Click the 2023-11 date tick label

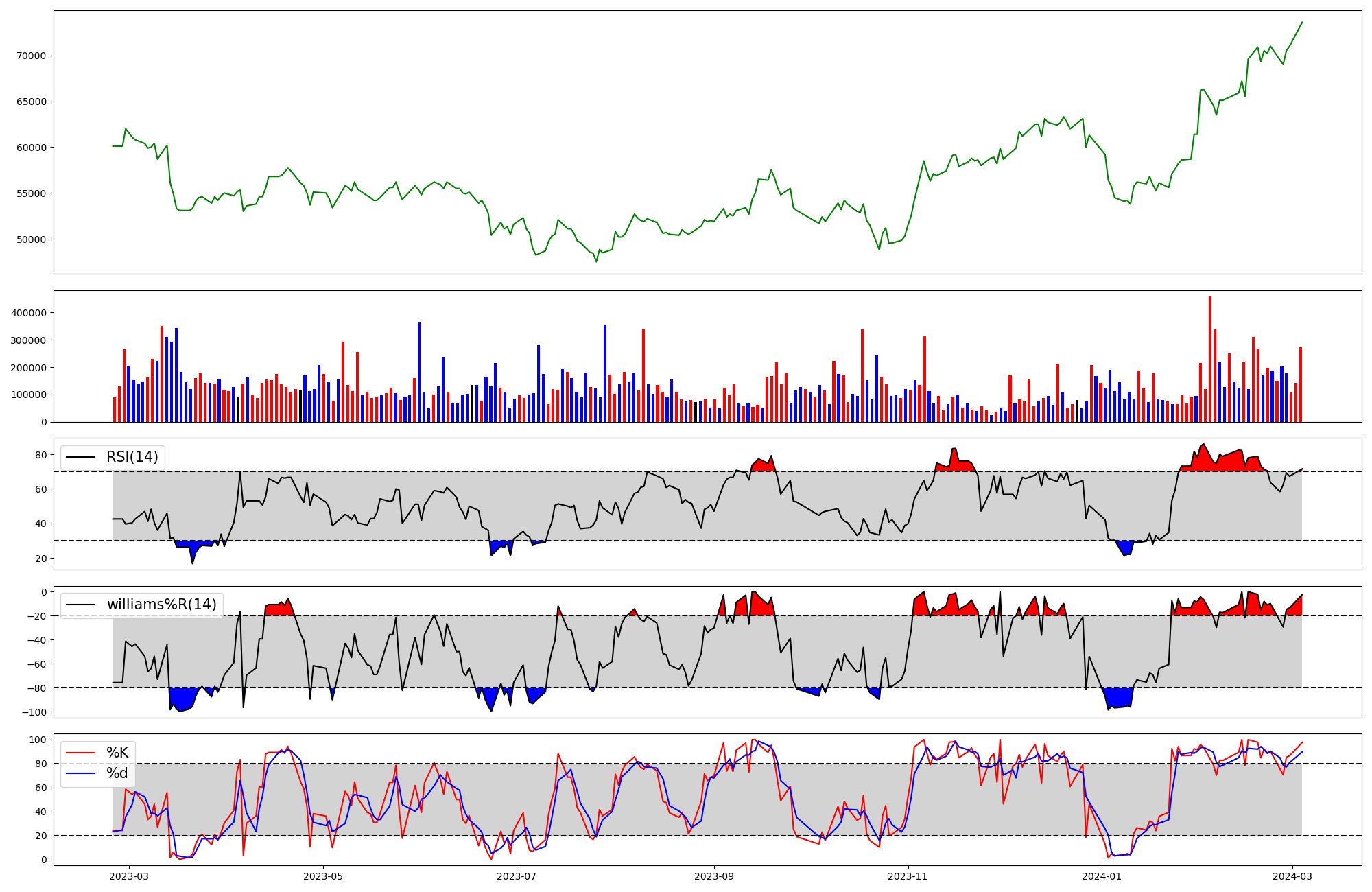[908, 876]
